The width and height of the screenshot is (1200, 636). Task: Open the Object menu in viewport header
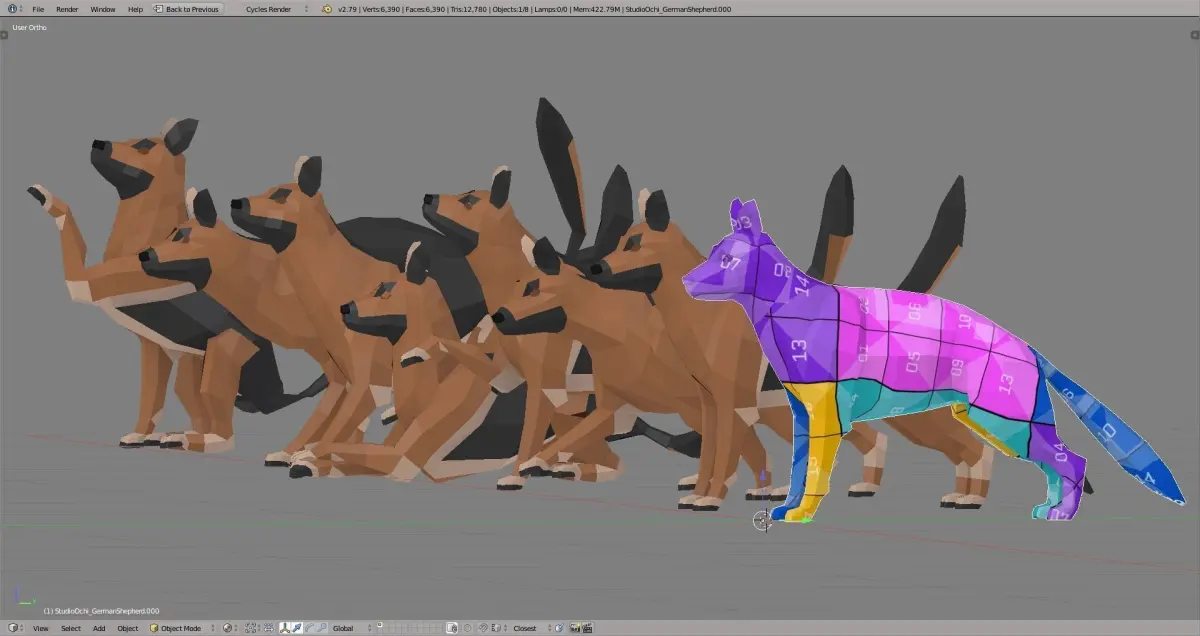coord(128,628)
